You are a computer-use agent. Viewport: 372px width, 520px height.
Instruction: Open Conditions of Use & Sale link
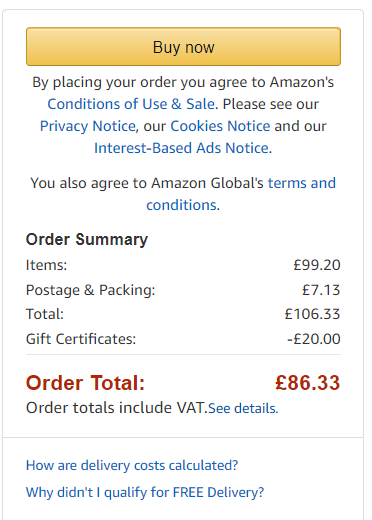click(131, 104)
